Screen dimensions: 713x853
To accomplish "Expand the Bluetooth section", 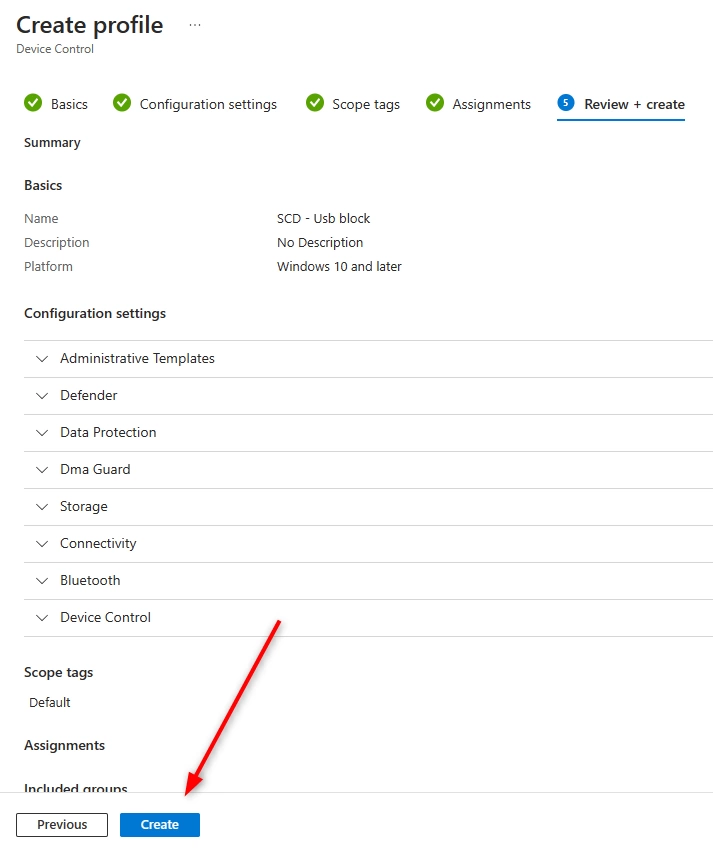I will 41,580.
